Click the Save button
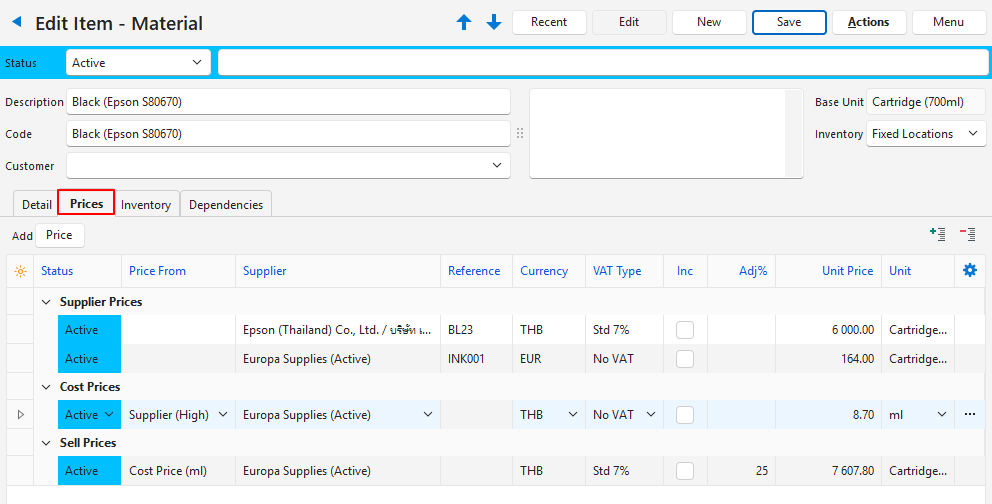Screen dimensions: 992x504 click(x=789, y=22)
